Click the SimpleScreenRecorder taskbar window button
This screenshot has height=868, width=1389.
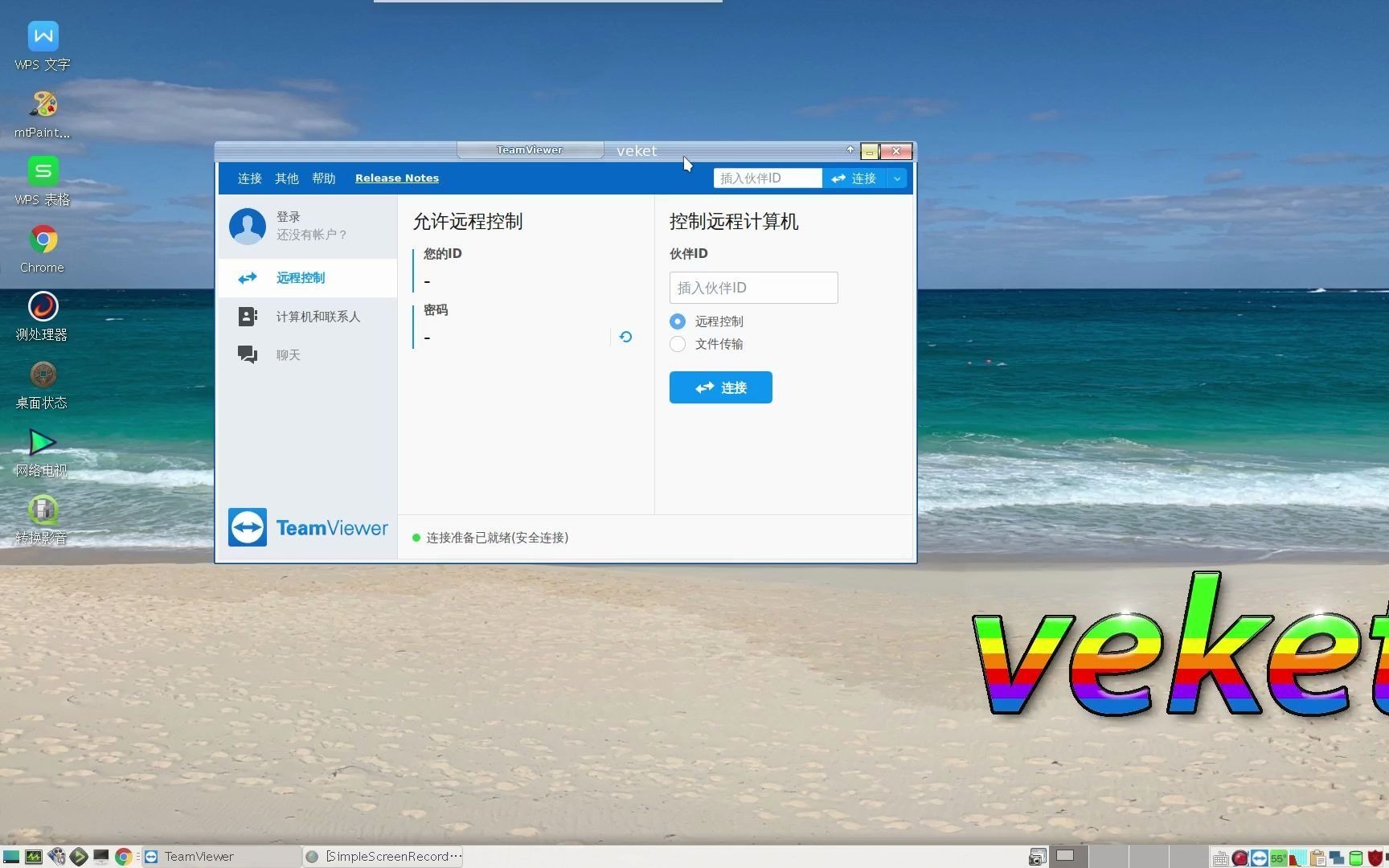(x=383, y=857)
